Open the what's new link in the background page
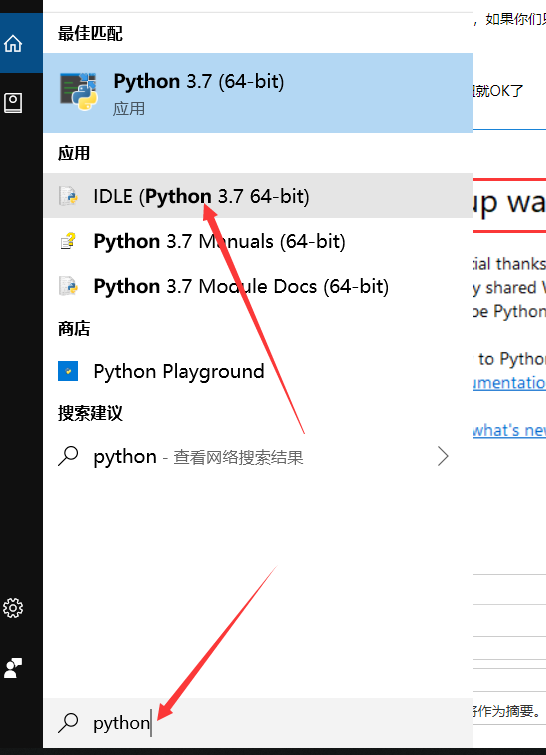Viewport: 546px width, 755px height. tap(509, 430)
